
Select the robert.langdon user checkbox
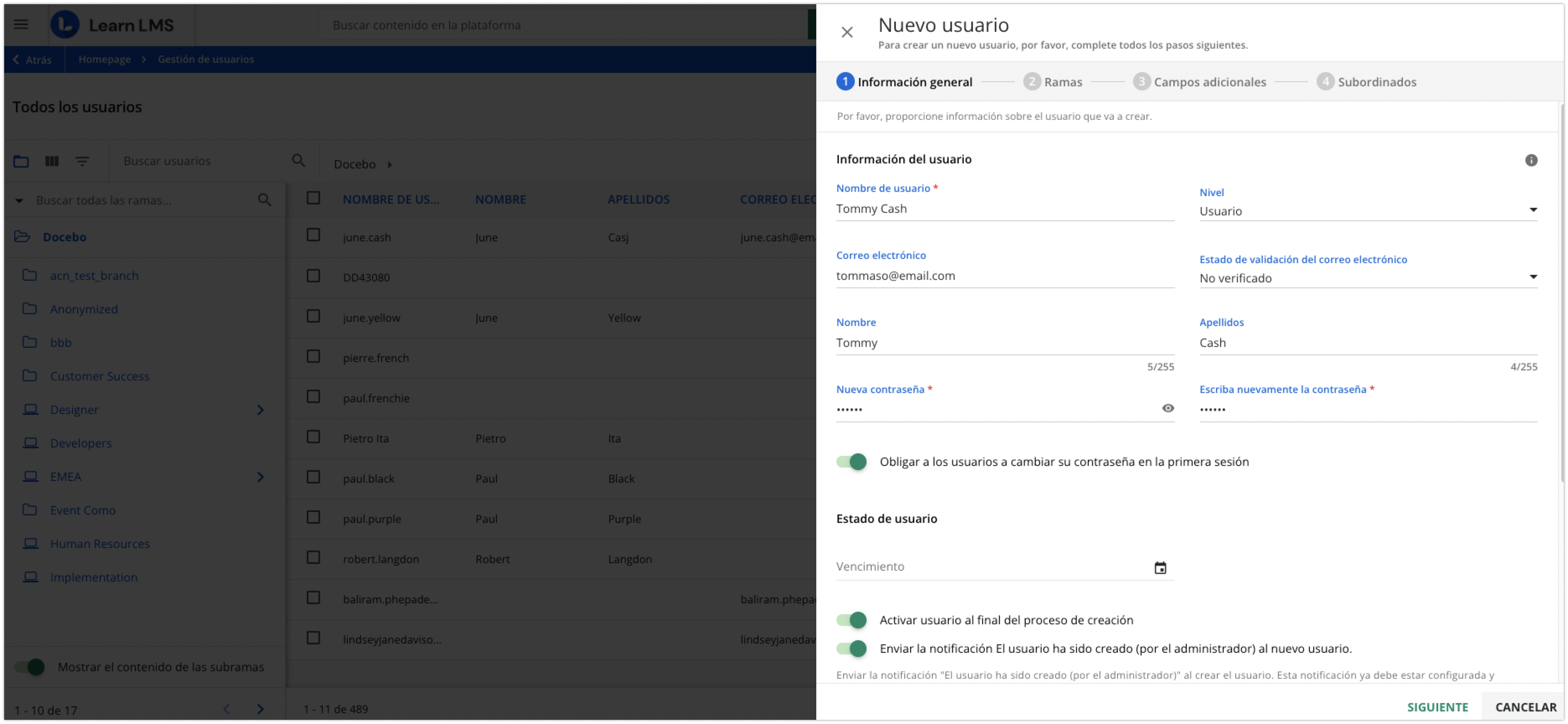(313, 558)
